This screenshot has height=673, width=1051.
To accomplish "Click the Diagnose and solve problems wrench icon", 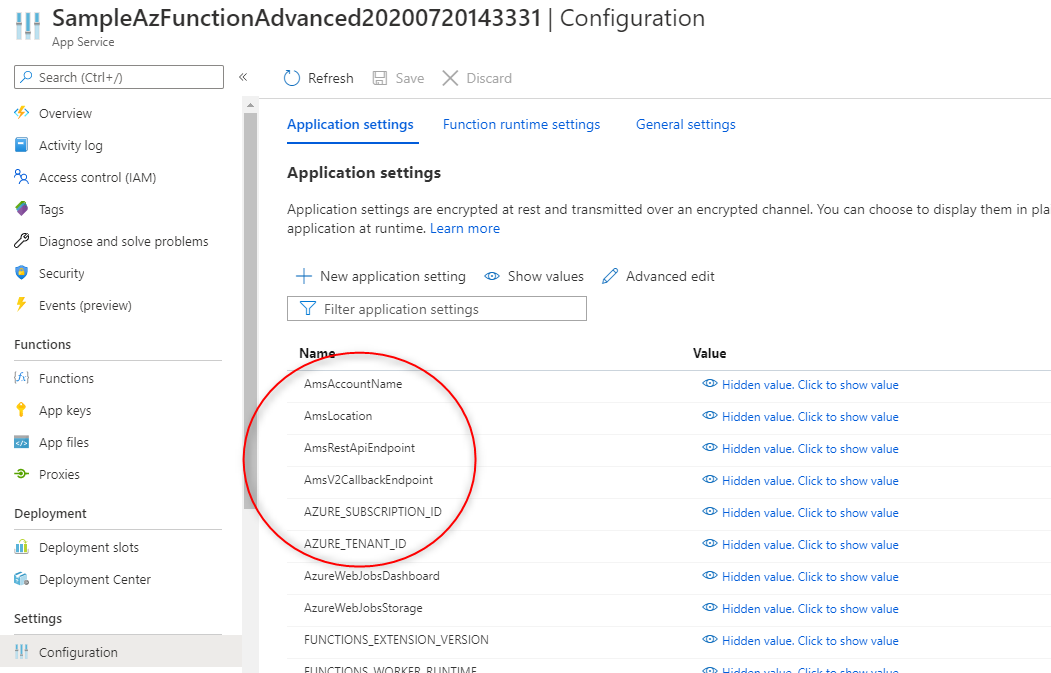I will tap(21, 241).
